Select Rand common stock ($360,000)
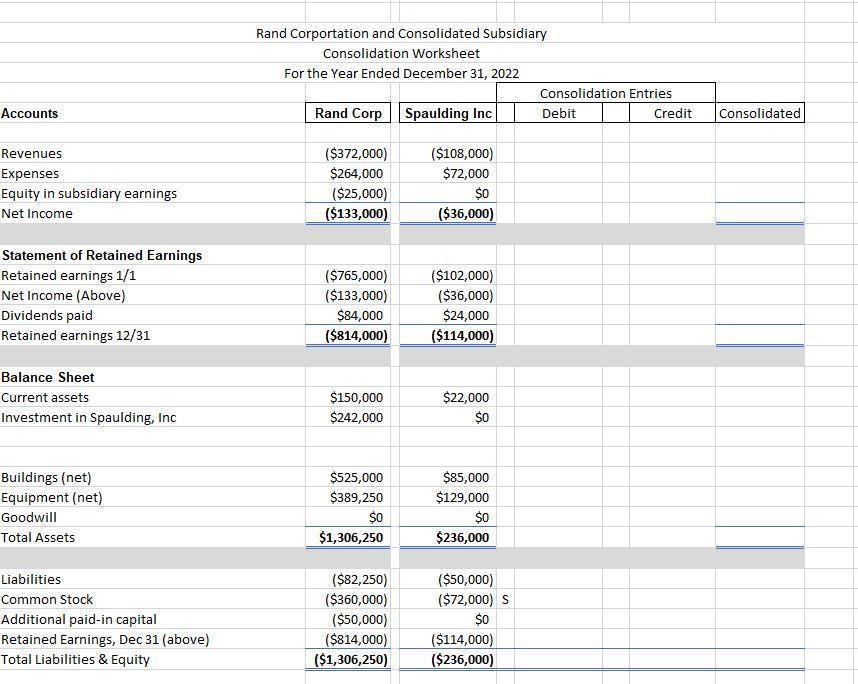 click(x=356, y=600)
